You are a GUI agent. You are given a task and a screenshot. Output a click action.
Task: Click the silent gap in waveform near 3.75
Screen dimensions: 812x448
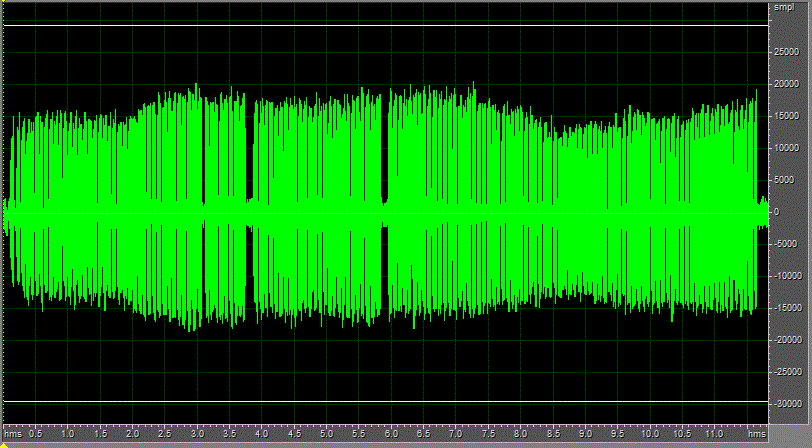(x=250, y=213)
